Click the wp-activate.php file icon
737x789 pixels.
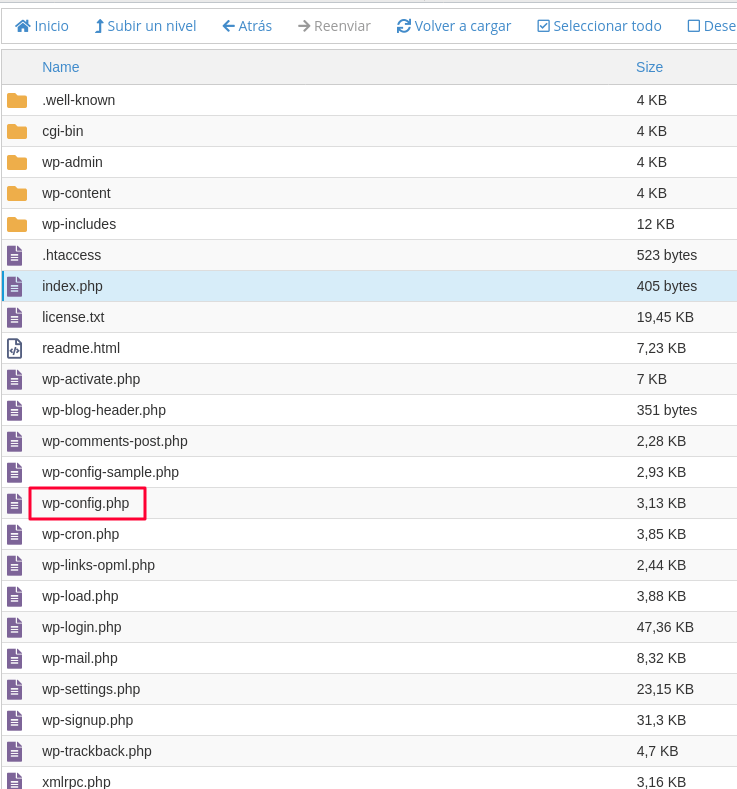pos(15,379)
